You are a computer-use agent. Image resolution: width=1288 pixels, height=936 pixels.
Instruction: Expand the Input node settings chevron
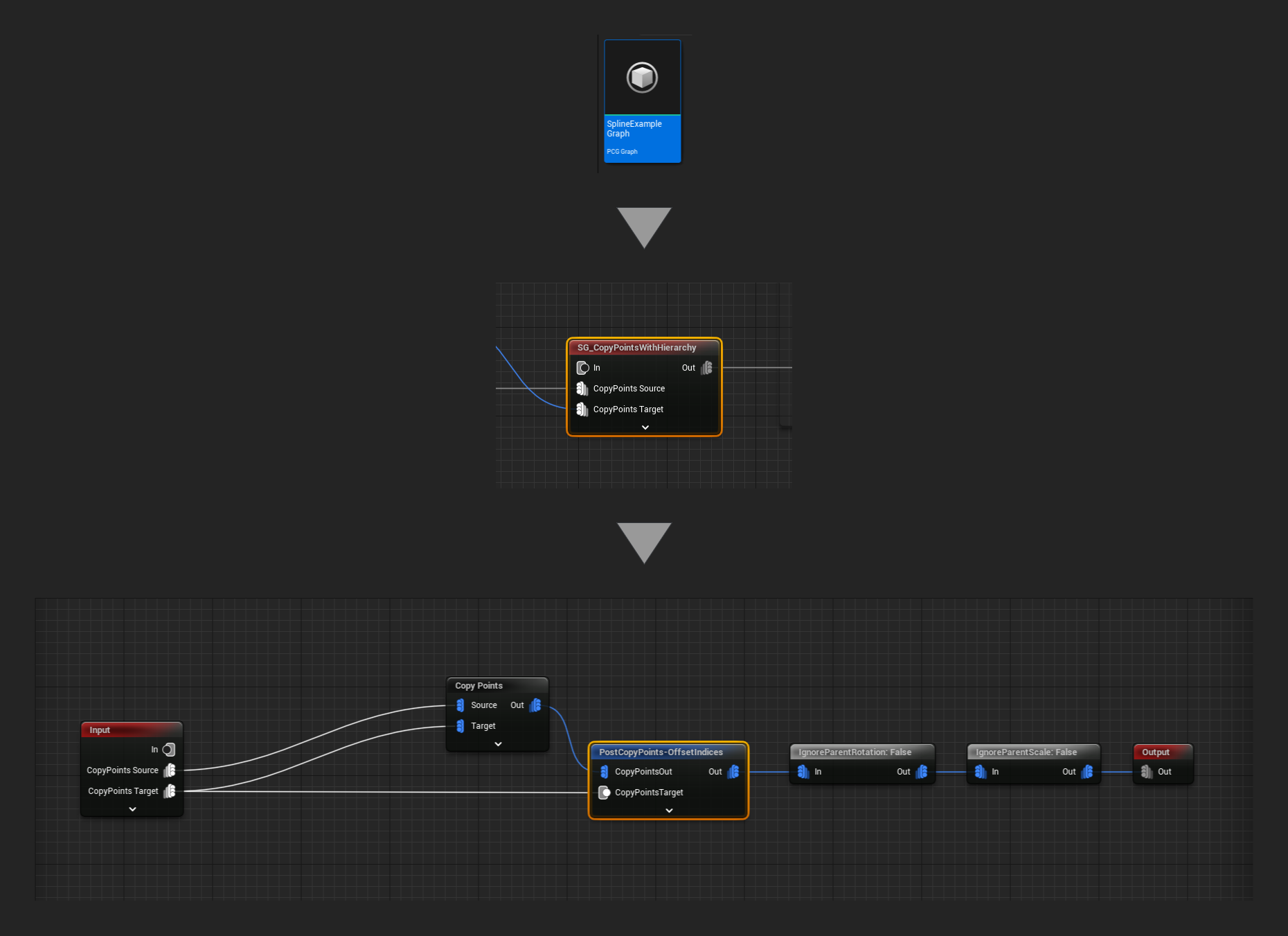(132, 809)
